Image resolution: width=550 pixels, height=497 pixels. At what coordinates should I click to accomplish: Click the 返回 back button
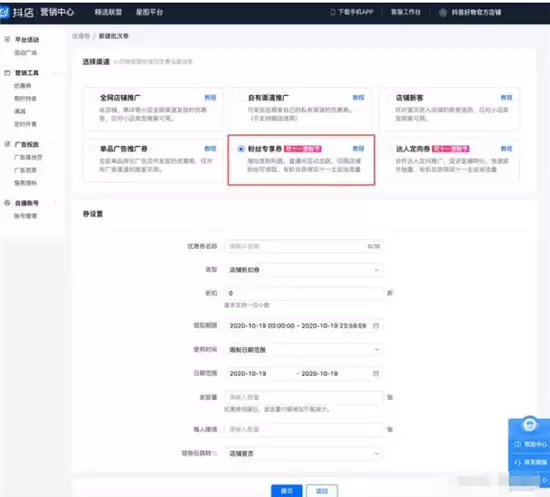(322, 491)
